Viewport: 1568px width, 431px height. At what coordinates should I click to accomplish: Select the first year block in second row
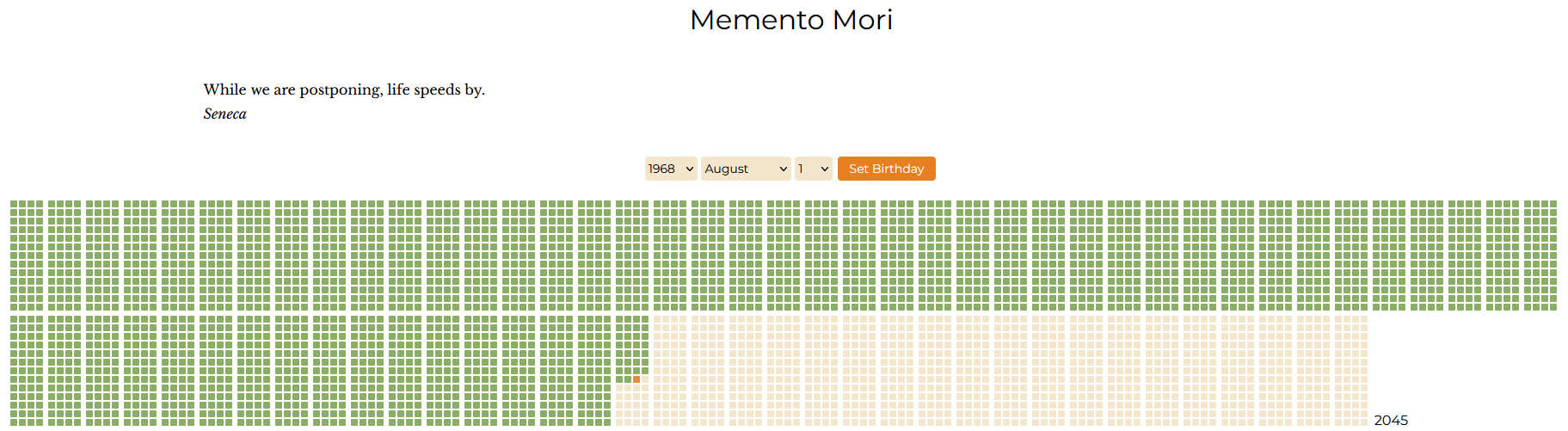click(x=27, y=371)
